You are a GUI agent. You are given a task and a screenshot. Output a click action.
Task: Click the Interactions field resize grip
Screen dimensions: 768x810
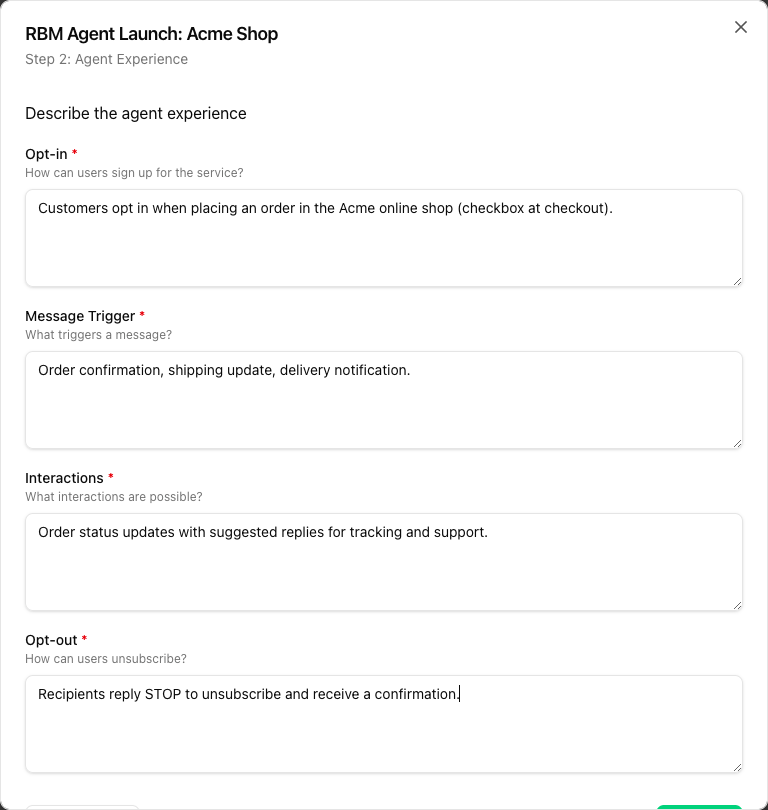click(738, 605)
